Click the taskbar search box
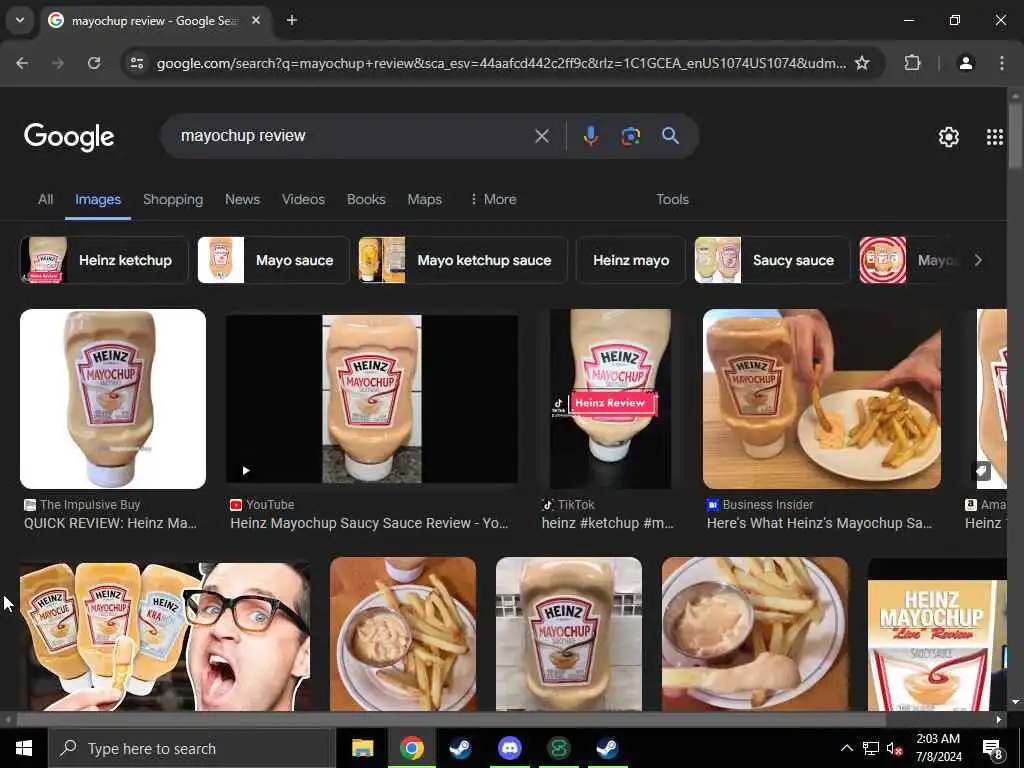The height and width of the screenshot is (768, 1024). [191, 748]
